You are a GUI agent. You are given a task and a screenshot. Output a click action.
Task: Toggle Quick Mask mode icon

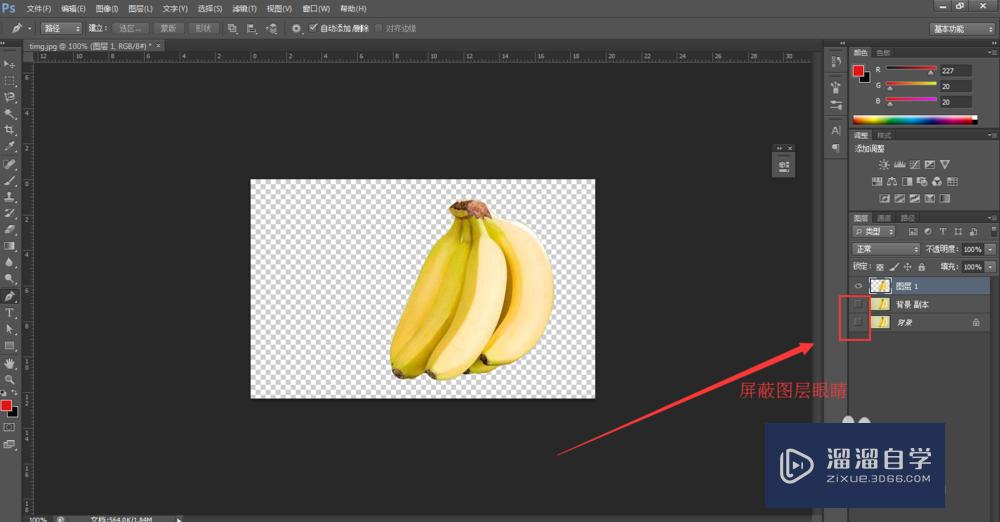tap(9, 428)
